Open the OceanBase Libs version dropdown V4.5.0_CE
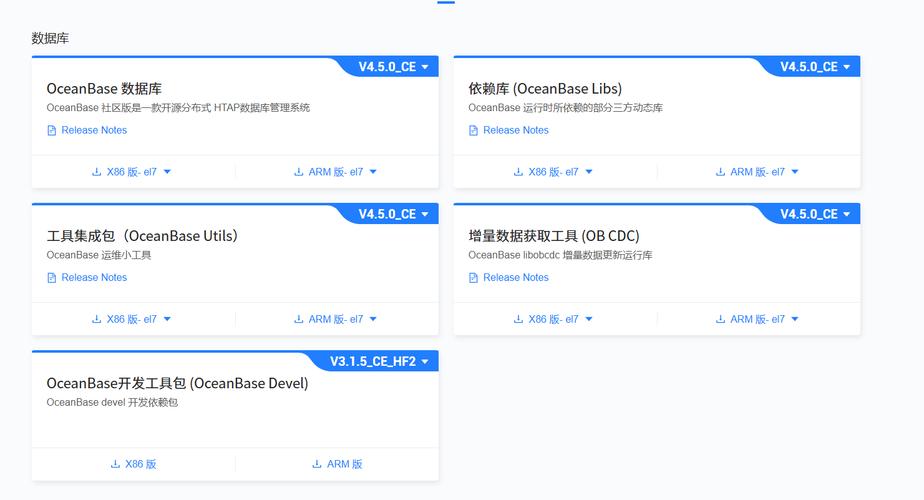 pos(815,67)
